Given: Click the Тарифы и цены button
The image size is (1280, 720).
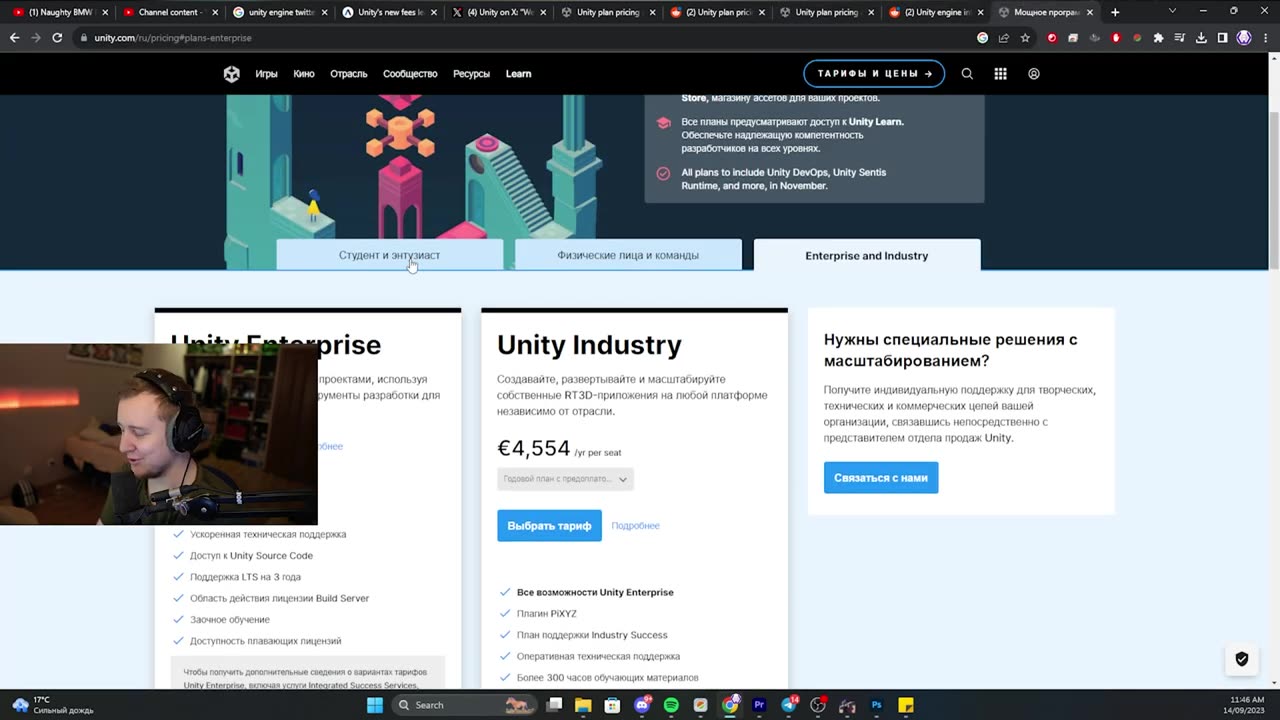Looking at the screenshot, I should coord(874,74).
